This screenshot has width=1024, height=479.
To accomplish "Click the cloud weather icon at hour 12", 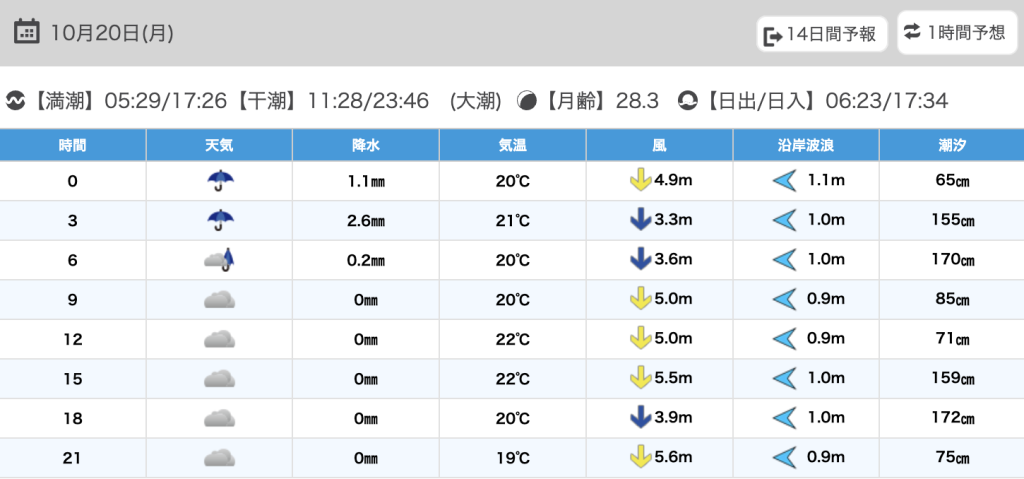I will (219, 339).
